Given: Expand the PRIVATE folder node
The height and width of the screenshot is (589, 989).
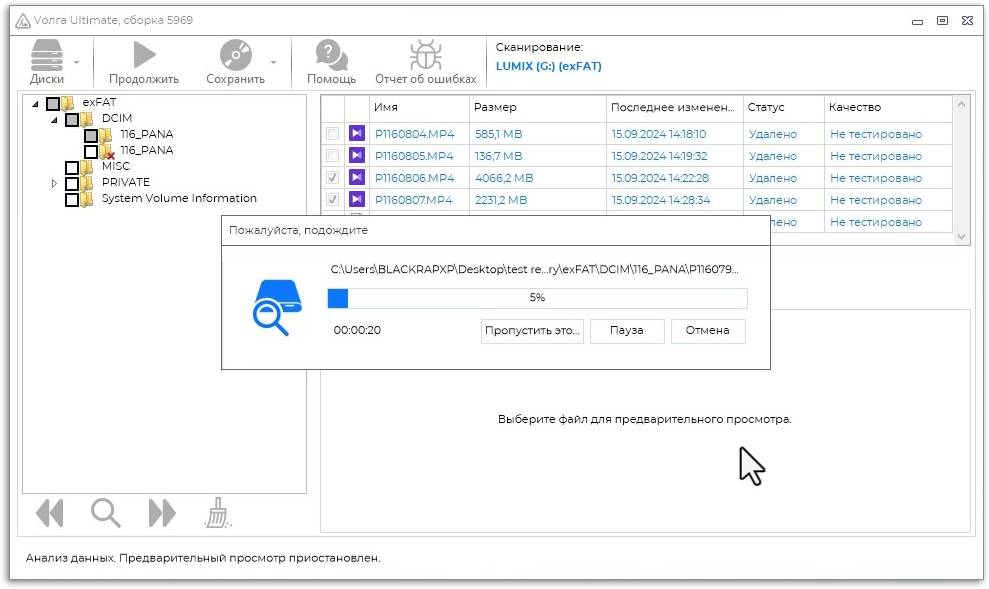Looking at the screenshot, I should coord(54,184).
